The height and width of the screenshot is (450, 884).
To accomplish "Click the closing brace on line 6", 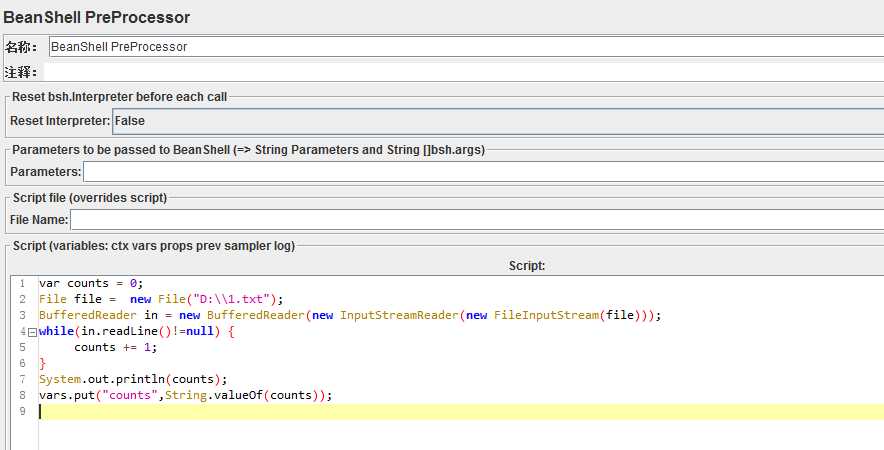I will pos(42,363).
